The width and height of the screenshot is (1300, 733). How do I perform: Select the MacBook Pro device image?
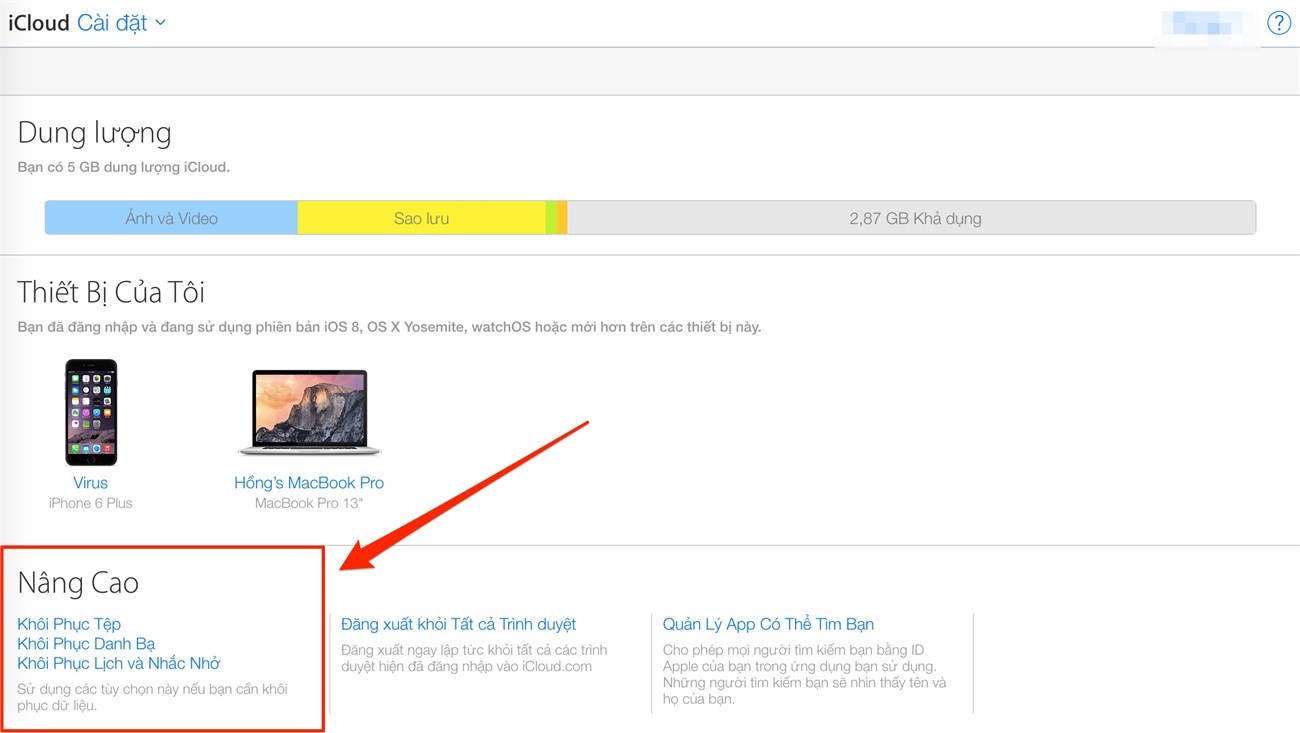tap(309, 413)
